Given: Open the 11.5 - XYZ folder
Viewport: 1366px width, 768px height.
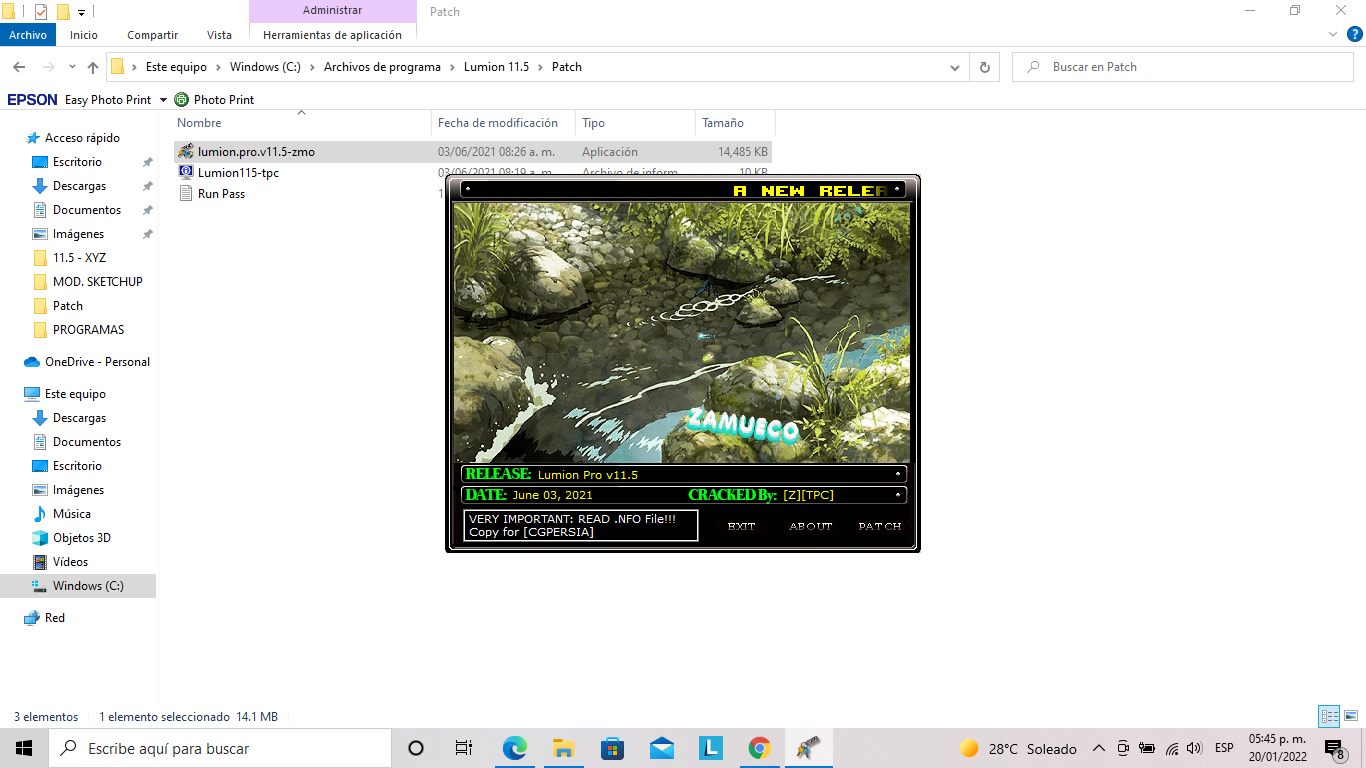Looking at the screenshot, I should [x=79, y=258].
